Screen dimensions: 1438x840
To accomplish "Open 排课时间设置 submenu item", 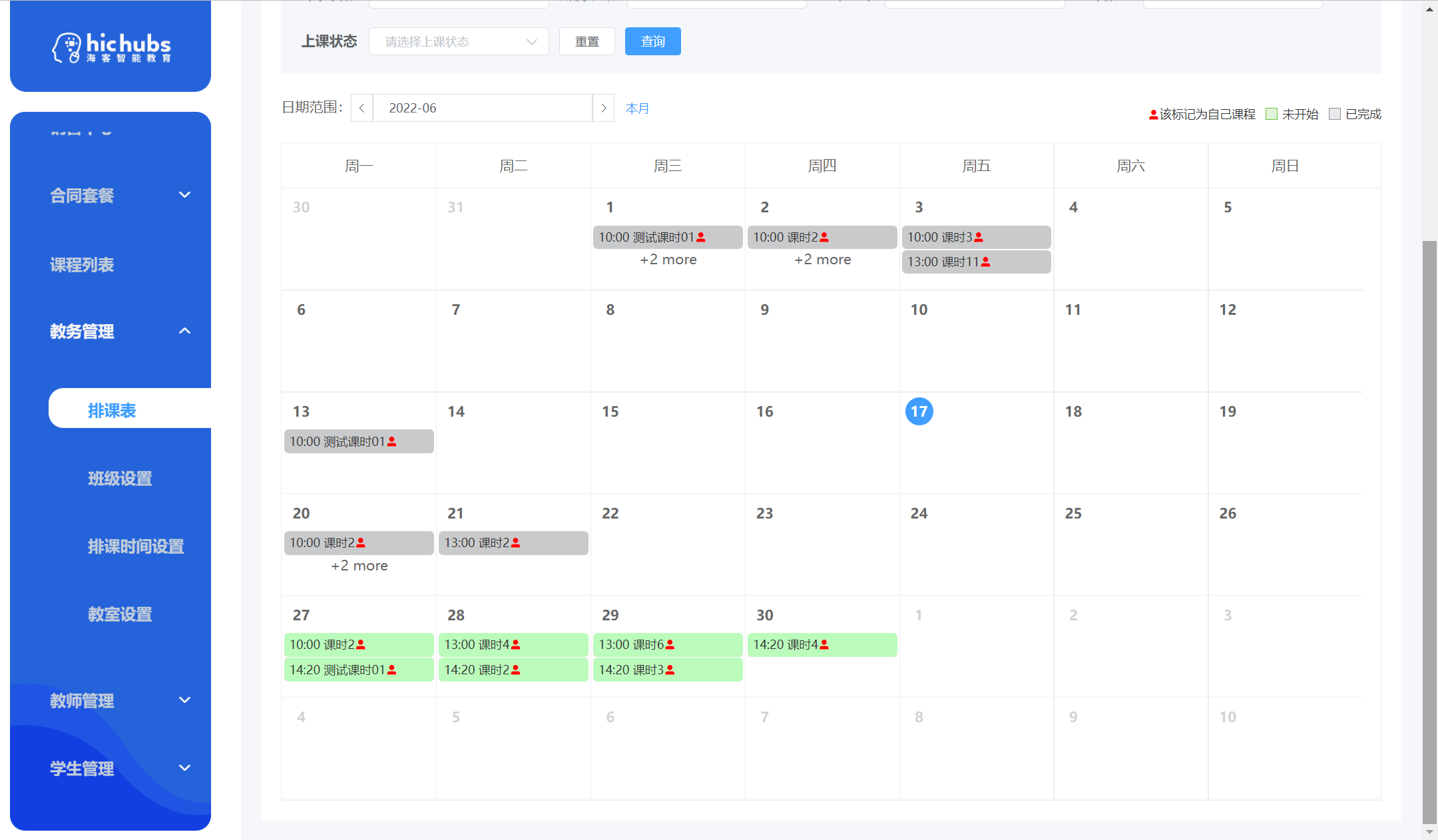I will pos(136,546).
